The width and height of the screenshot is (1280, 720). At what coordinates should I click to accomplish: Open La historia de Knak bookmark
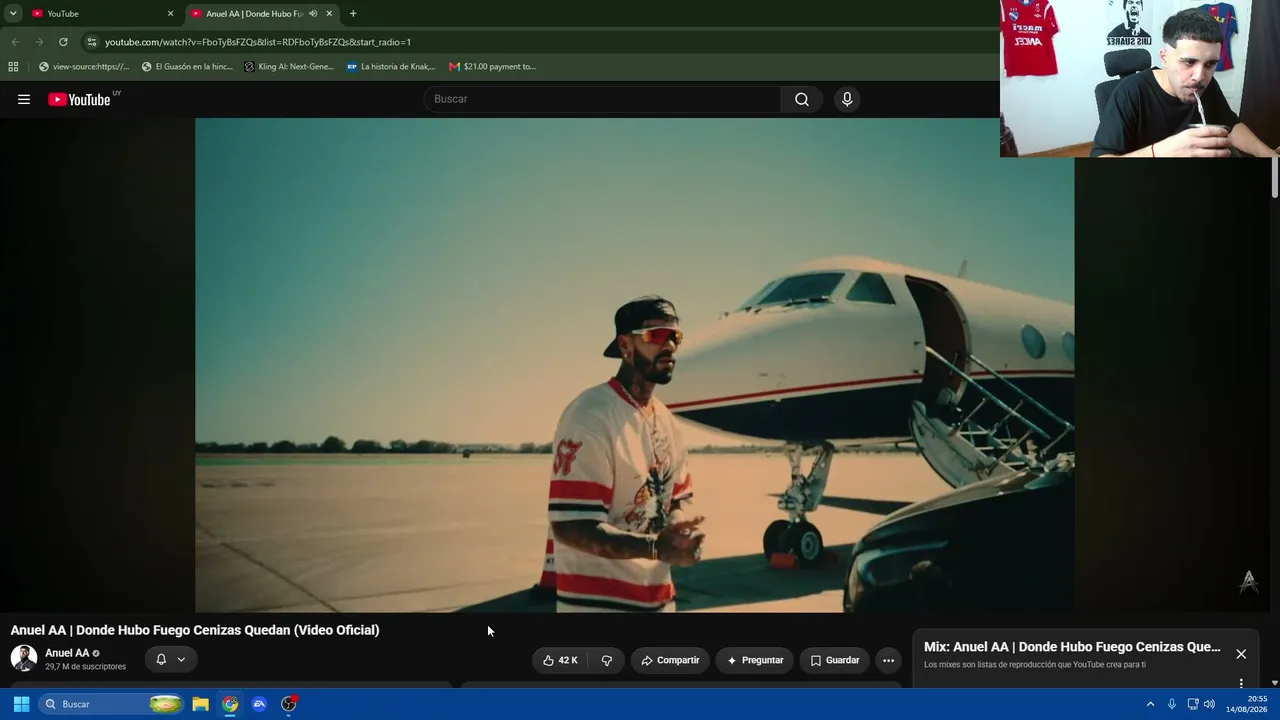pyautogui.click(x=391, y=67)
